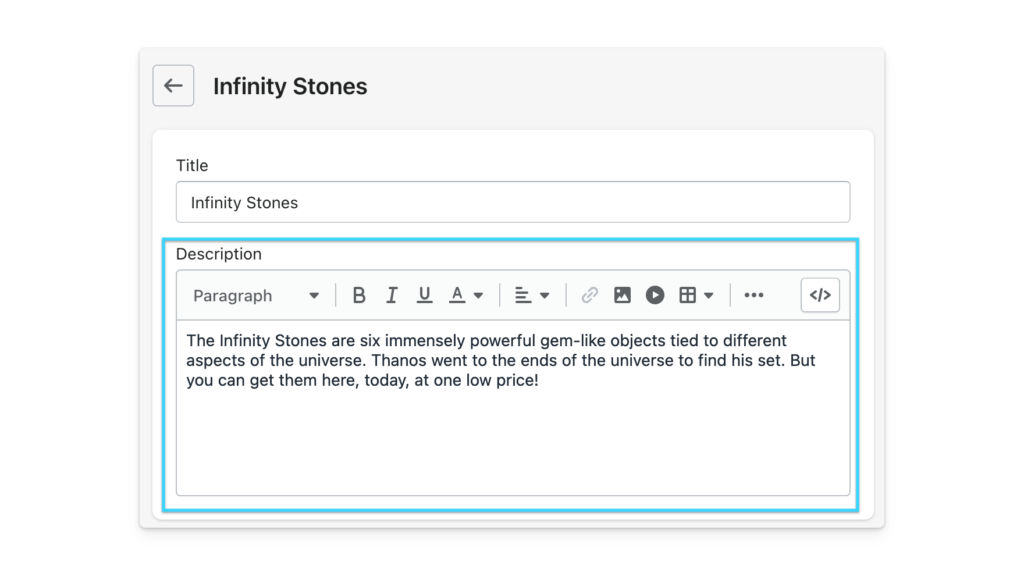1024x576 pixels.
Task: Expand the text alignment dropdown
Action: point(533,295)
